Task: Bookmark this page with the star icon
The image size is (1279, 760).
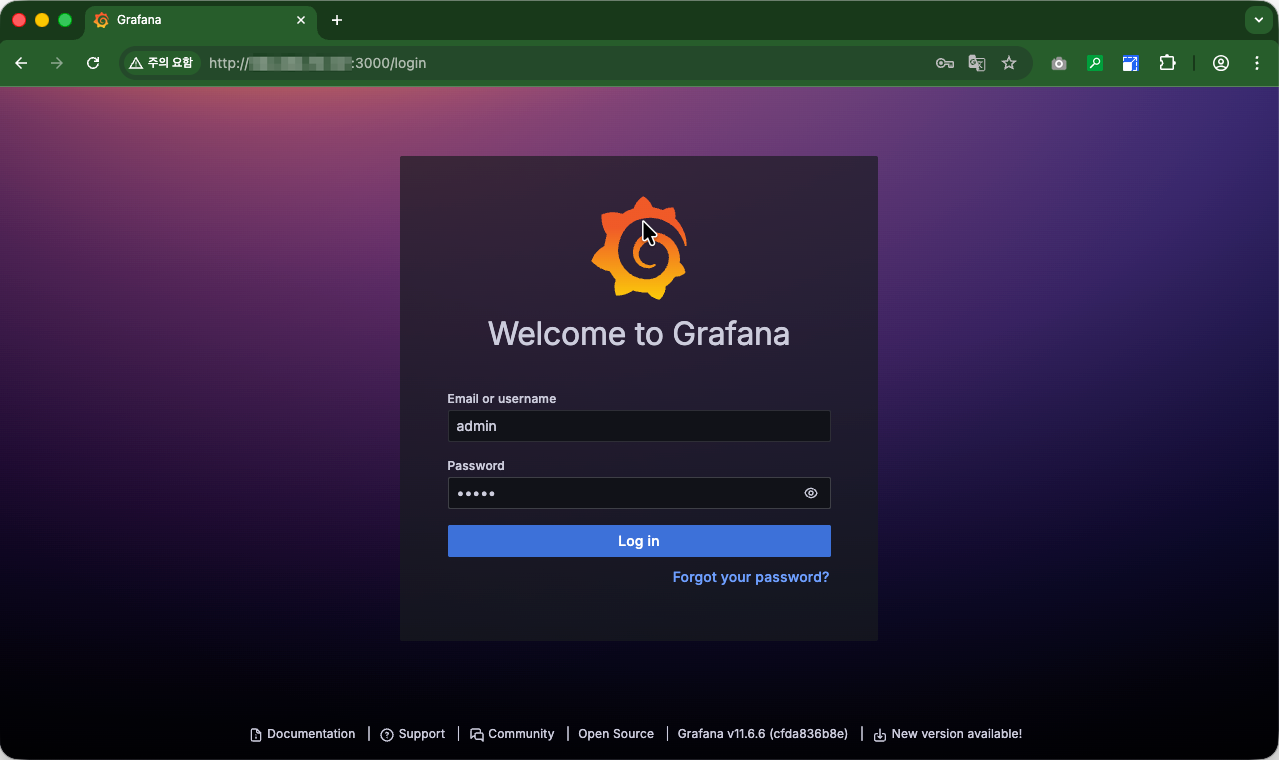Action: pyautogui.click(x=1009, y=63)
